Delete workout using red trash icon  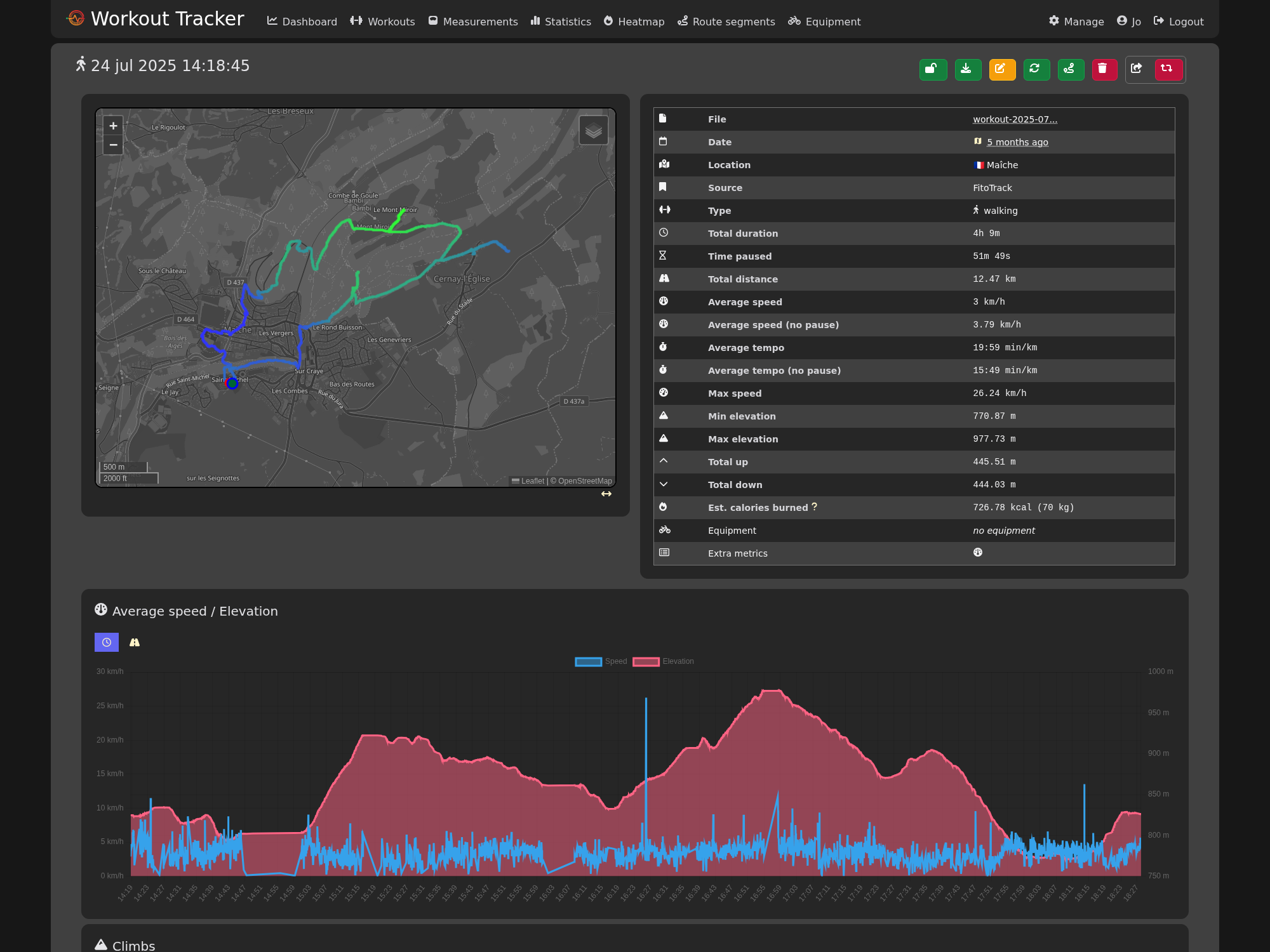1104,69
